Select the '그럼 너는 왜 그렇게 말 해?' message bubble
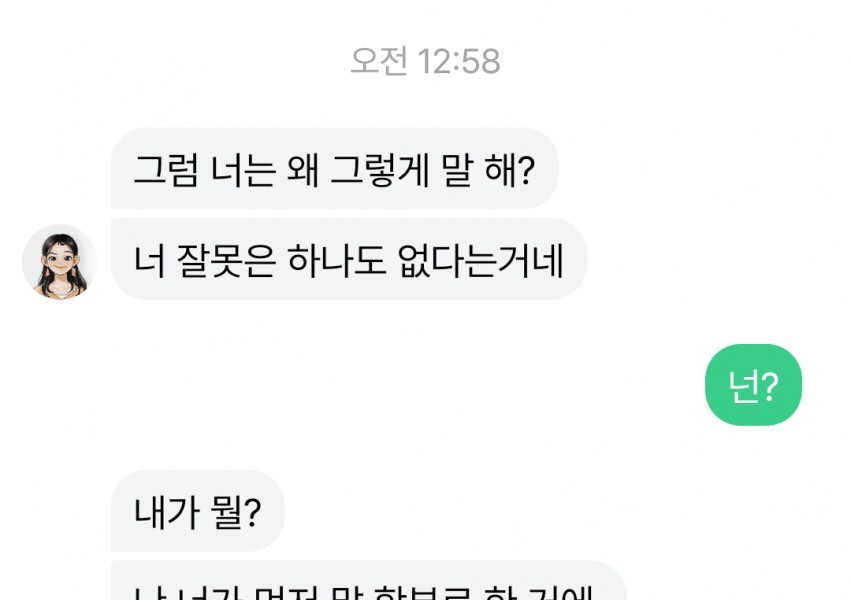850x600 pixels. 334,169
